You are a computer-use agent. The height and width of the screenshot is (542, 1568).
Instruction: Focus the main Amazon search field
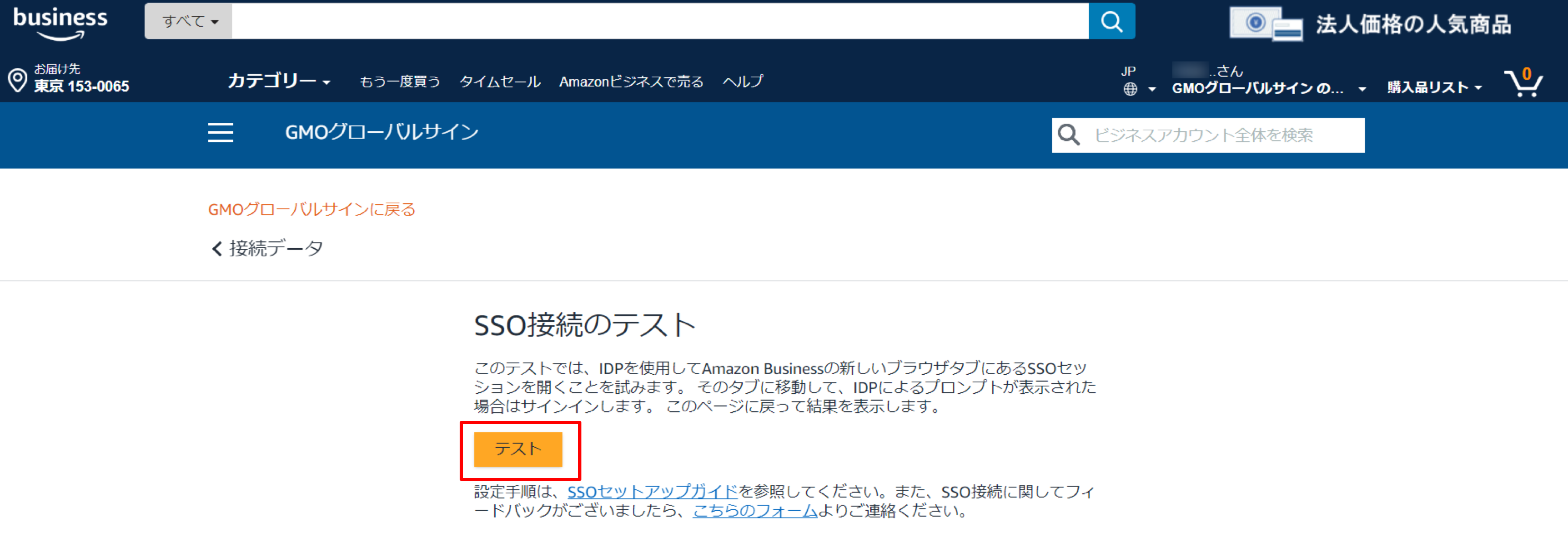pos(660,21)
